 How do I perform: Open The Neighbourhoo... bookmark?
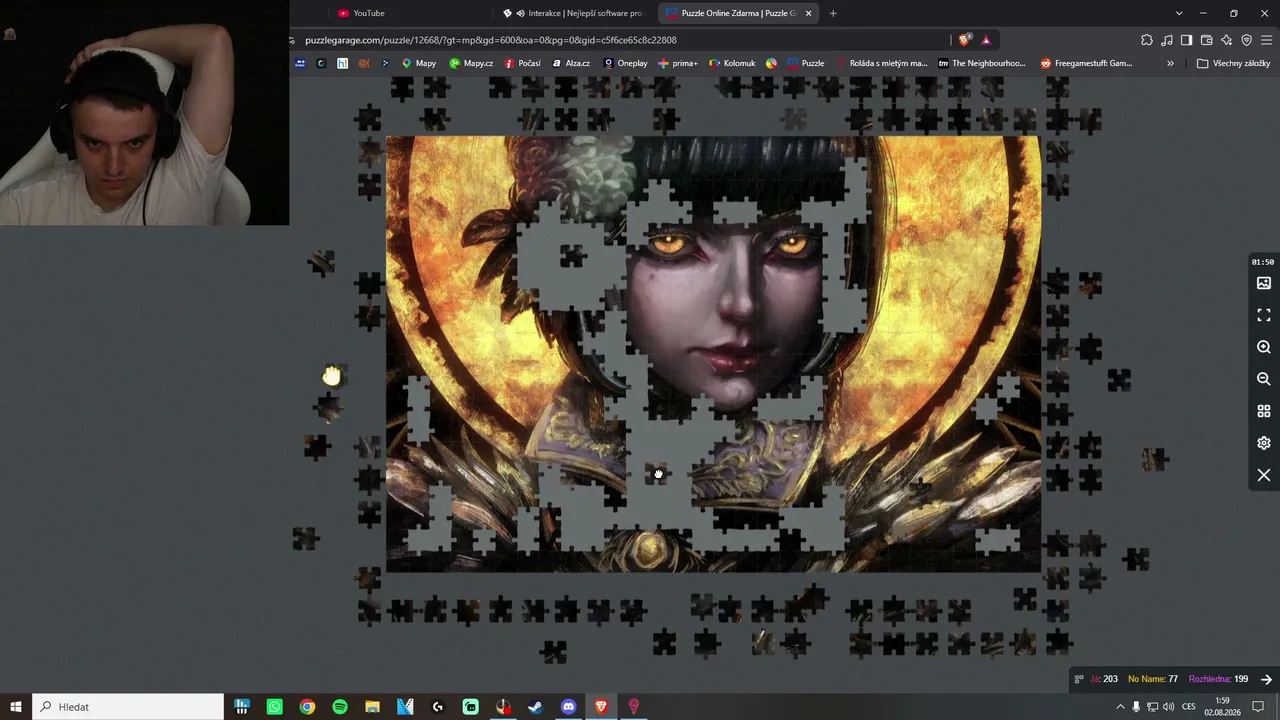(x=981, y=63)
